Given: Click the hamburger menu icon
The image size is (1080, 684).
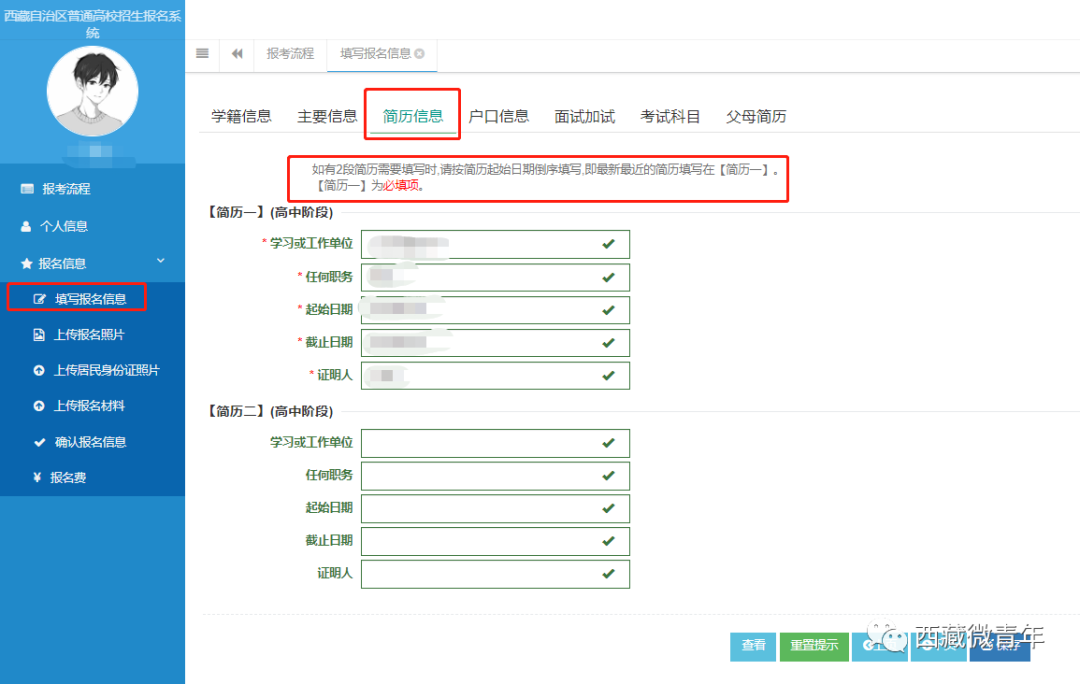Looking at the screenshot, I should coord(202,54).
